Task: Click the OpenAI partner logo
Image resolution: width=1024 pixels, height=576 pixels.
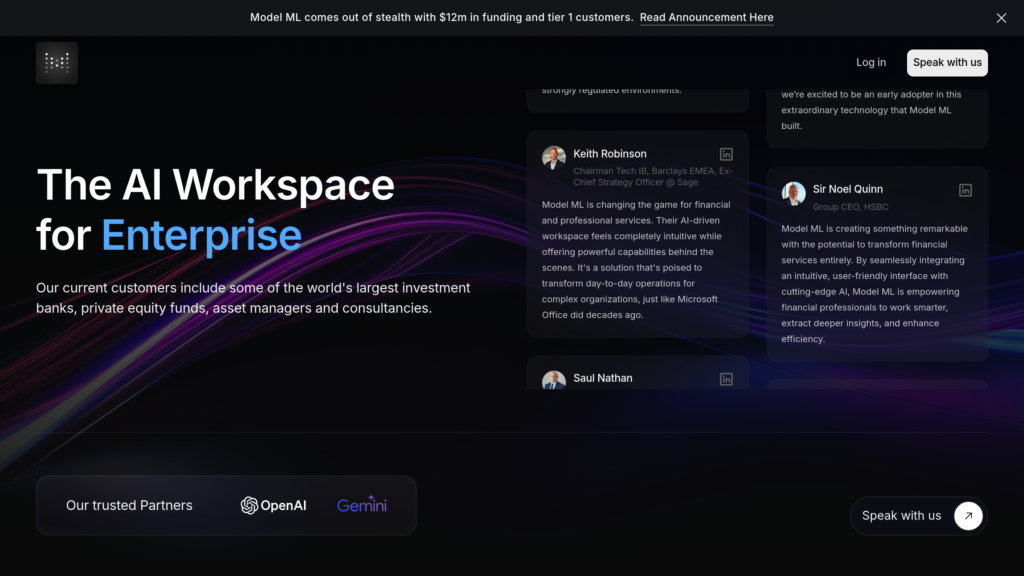Action: (273, 505)
